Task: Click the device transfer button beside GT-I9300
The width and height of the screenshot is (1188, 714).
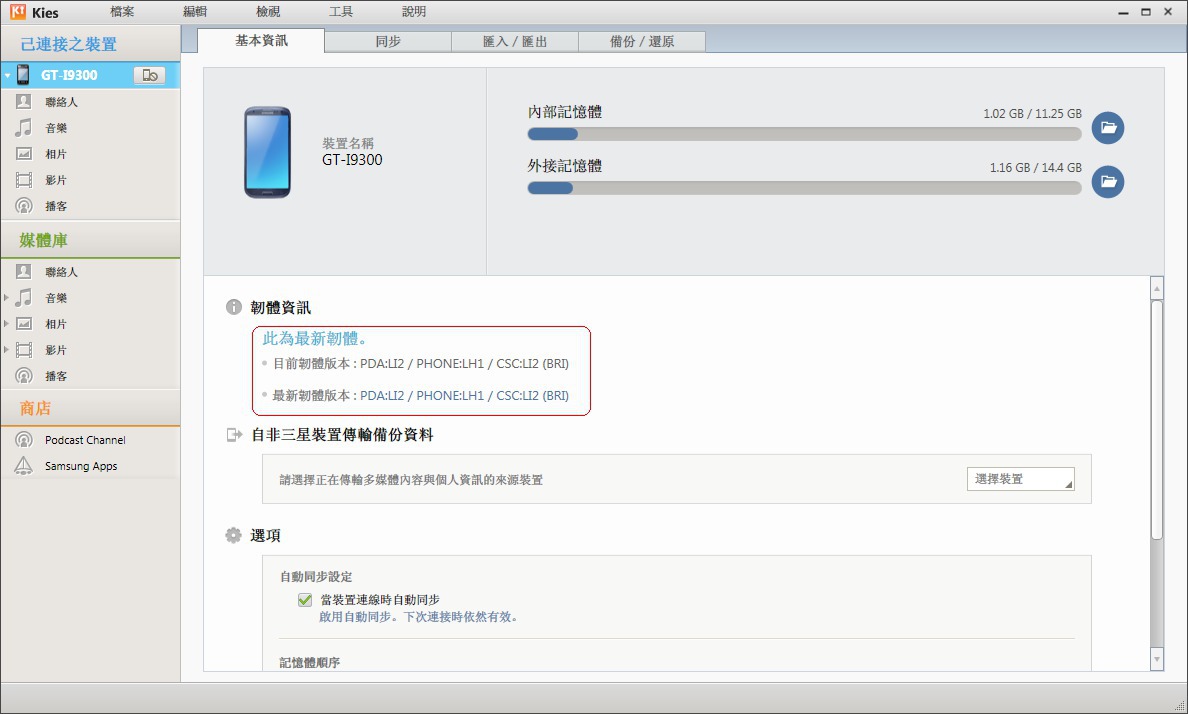Action: click(149, 75)
